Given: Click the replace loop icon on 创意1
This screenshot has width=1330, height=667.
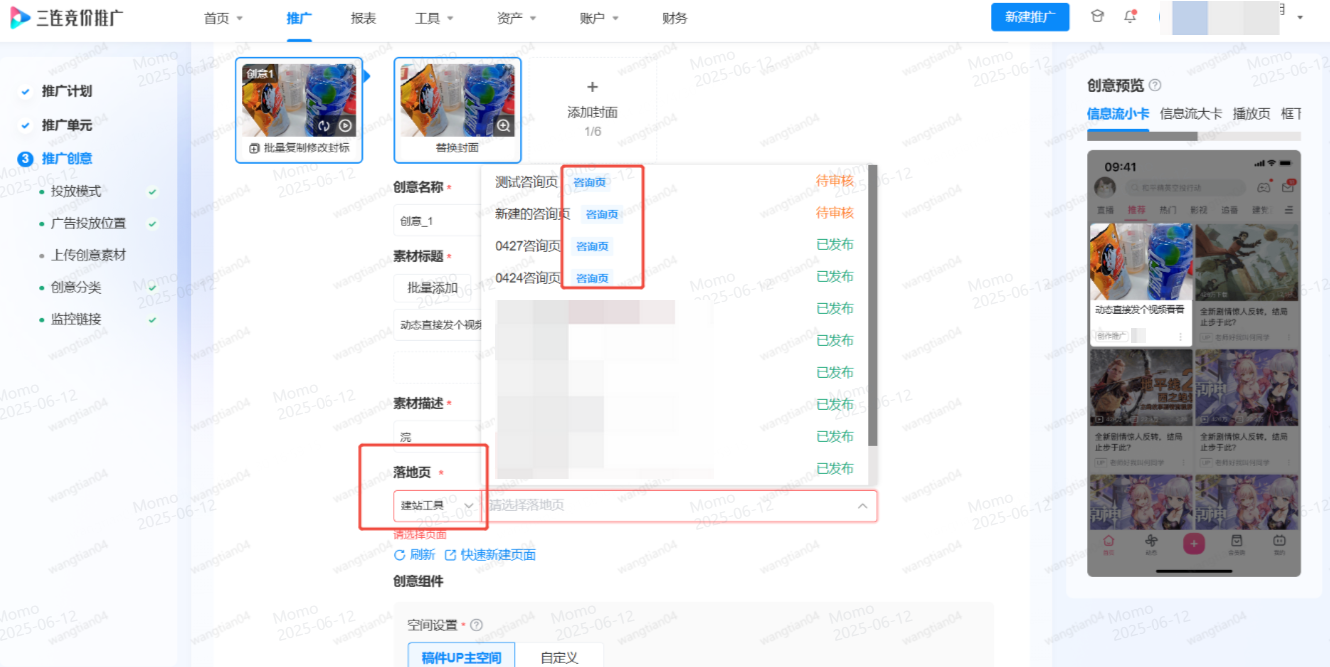Looking at the screenshot, I should [x=325, y=126].
